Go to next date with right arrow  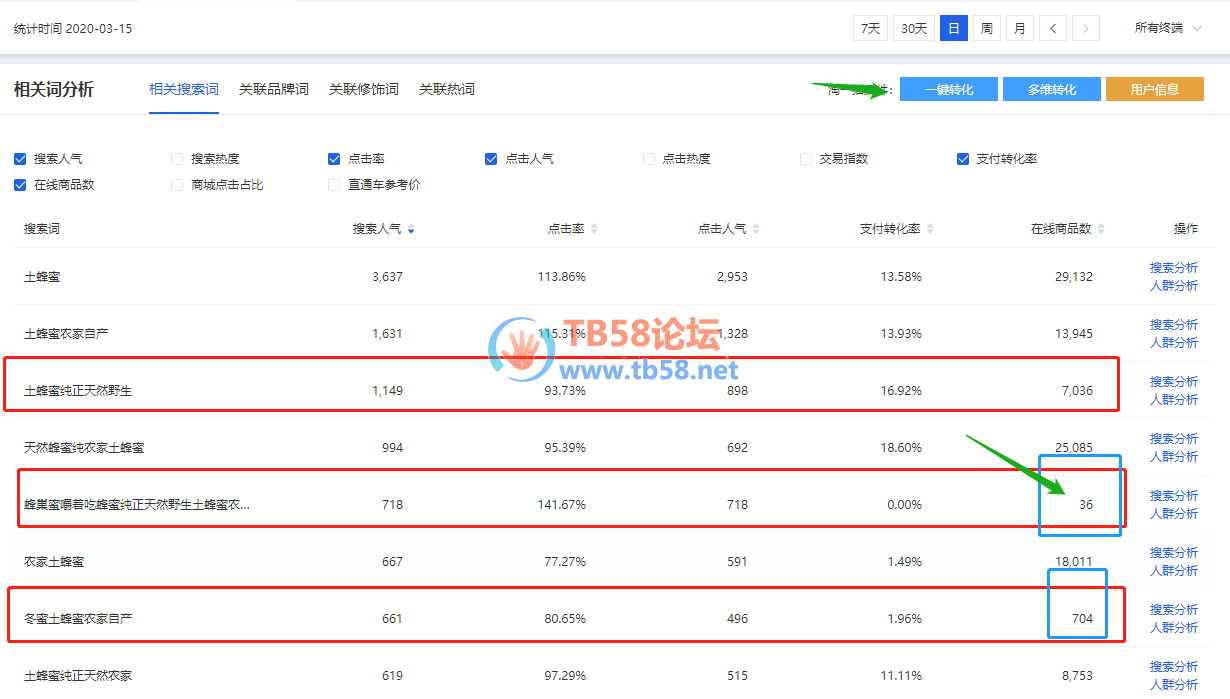[x=1086, y=28]
